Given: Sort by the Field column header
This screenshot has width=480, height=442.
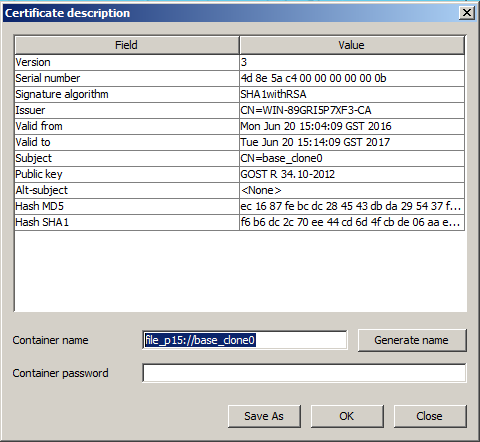Looking at the screenshot, I should 127,45.
